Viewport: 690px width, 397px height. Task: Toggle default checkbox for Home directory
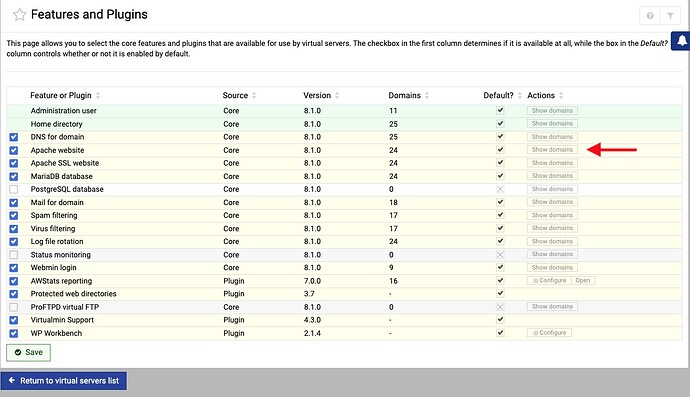tap(500, 123)
